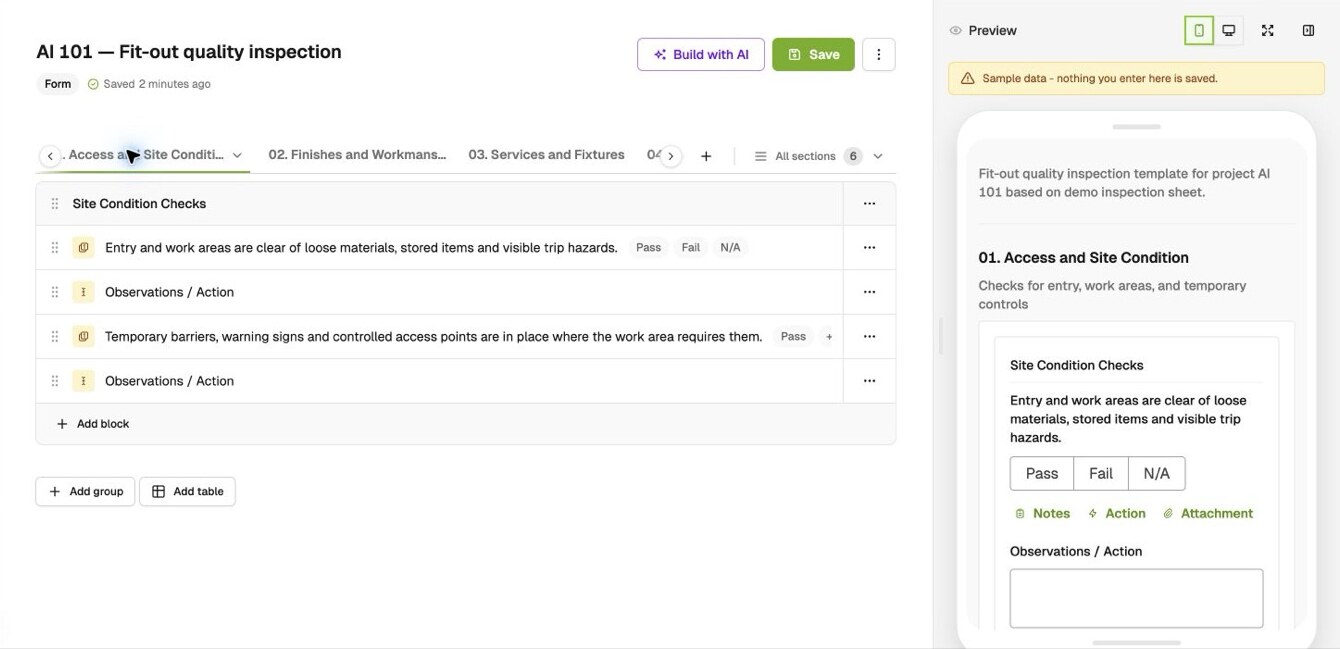Screen dimensions: 1340x649
Task: Click Fail chip on Entry and work areas row
Action: coord(691,248)
